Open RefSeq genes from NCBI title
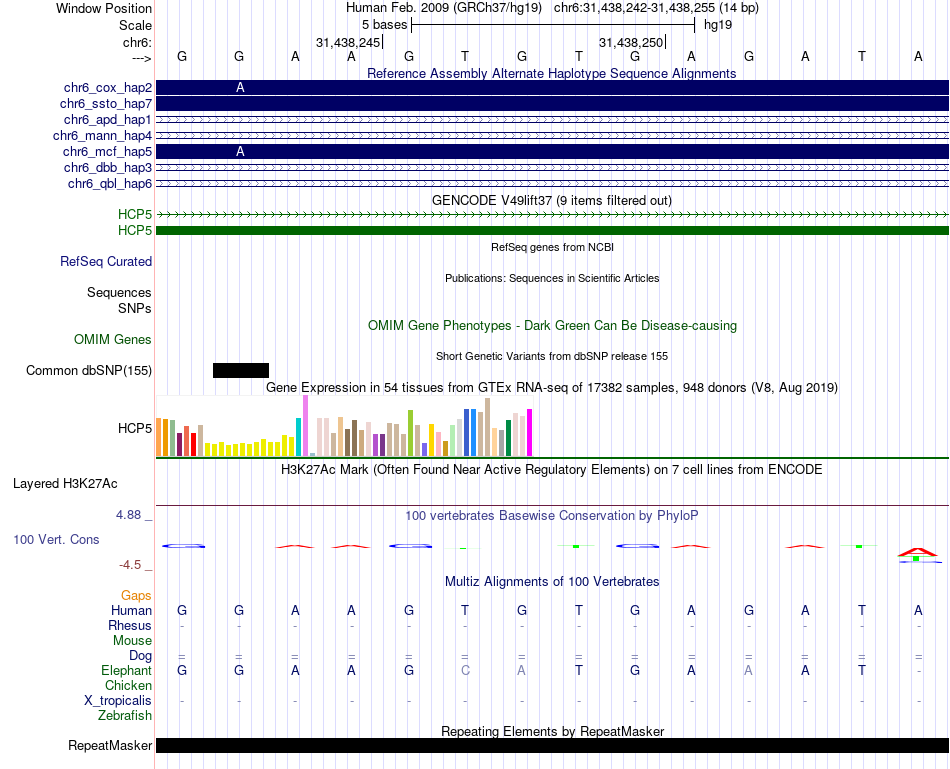 tap(552, 247)
